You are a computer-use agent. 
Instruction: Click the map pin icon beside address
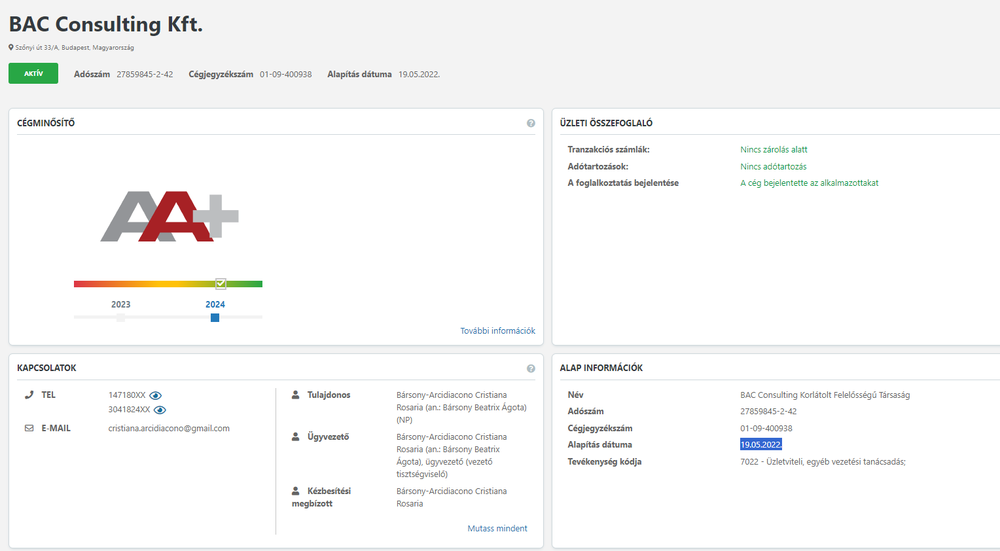tap(11, 47)
